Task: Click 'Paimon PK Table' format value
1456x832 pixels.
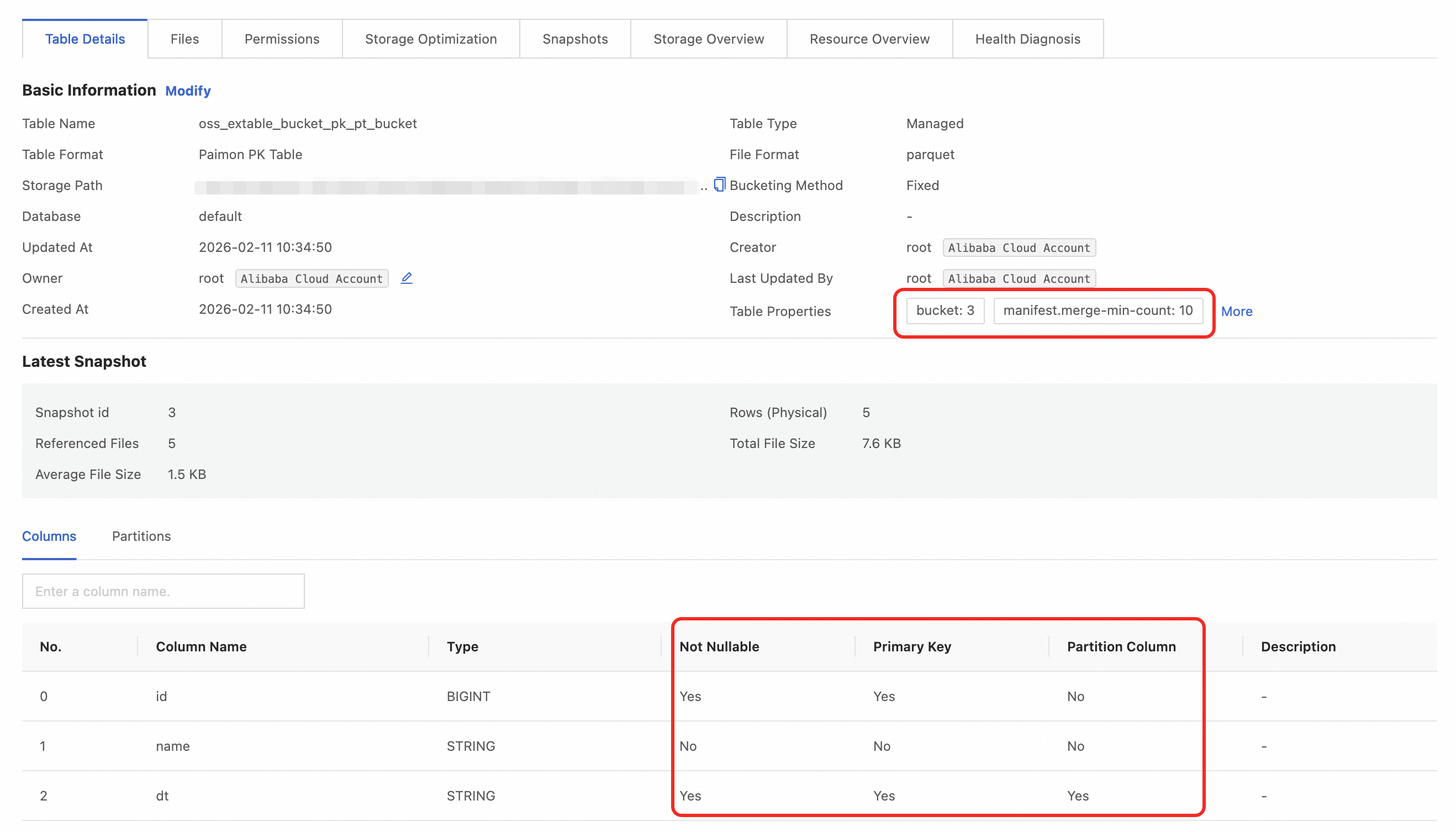Action: [250, 154]
